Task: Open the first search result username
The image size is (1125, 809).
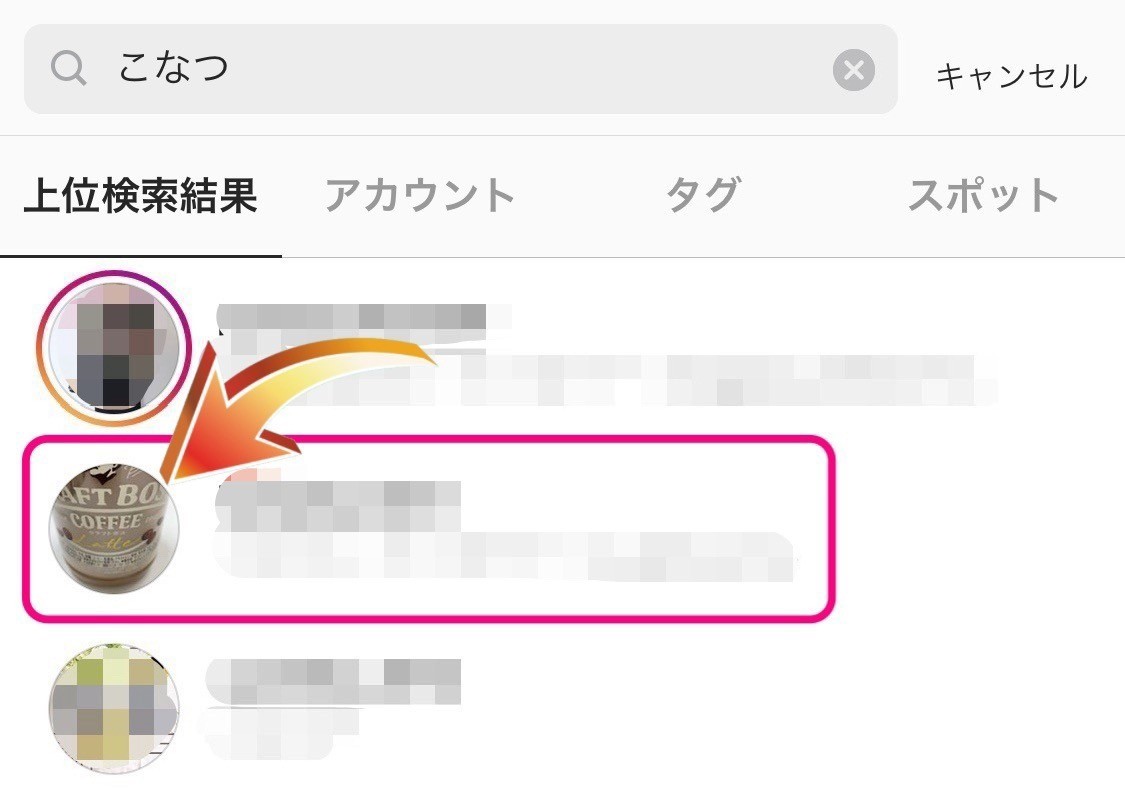Action: point(362,317)
